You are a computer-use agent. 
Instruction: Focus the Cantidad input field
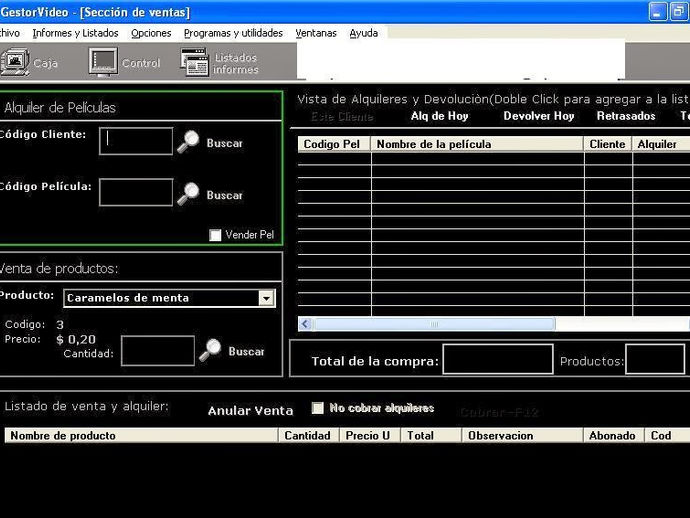[158, 351]
